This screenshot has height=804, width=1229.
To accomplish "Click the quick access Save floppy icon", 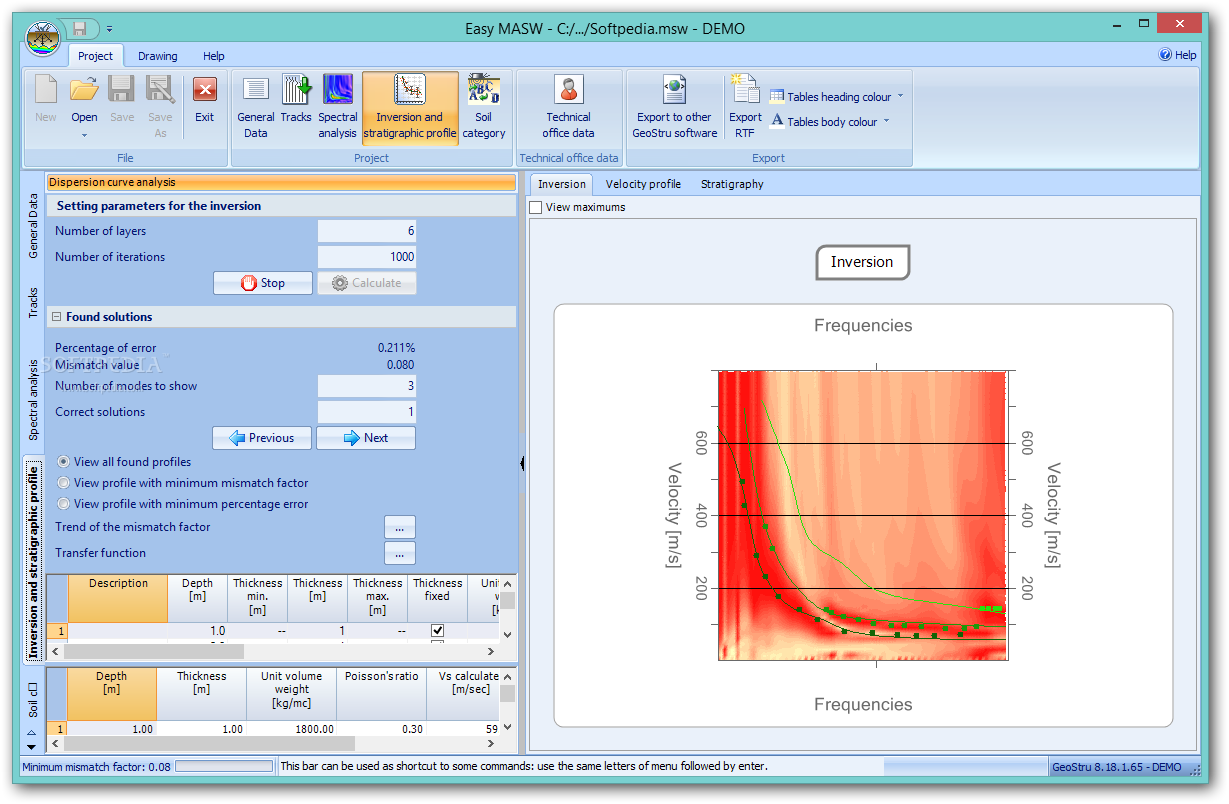I will tap(79, 28).
